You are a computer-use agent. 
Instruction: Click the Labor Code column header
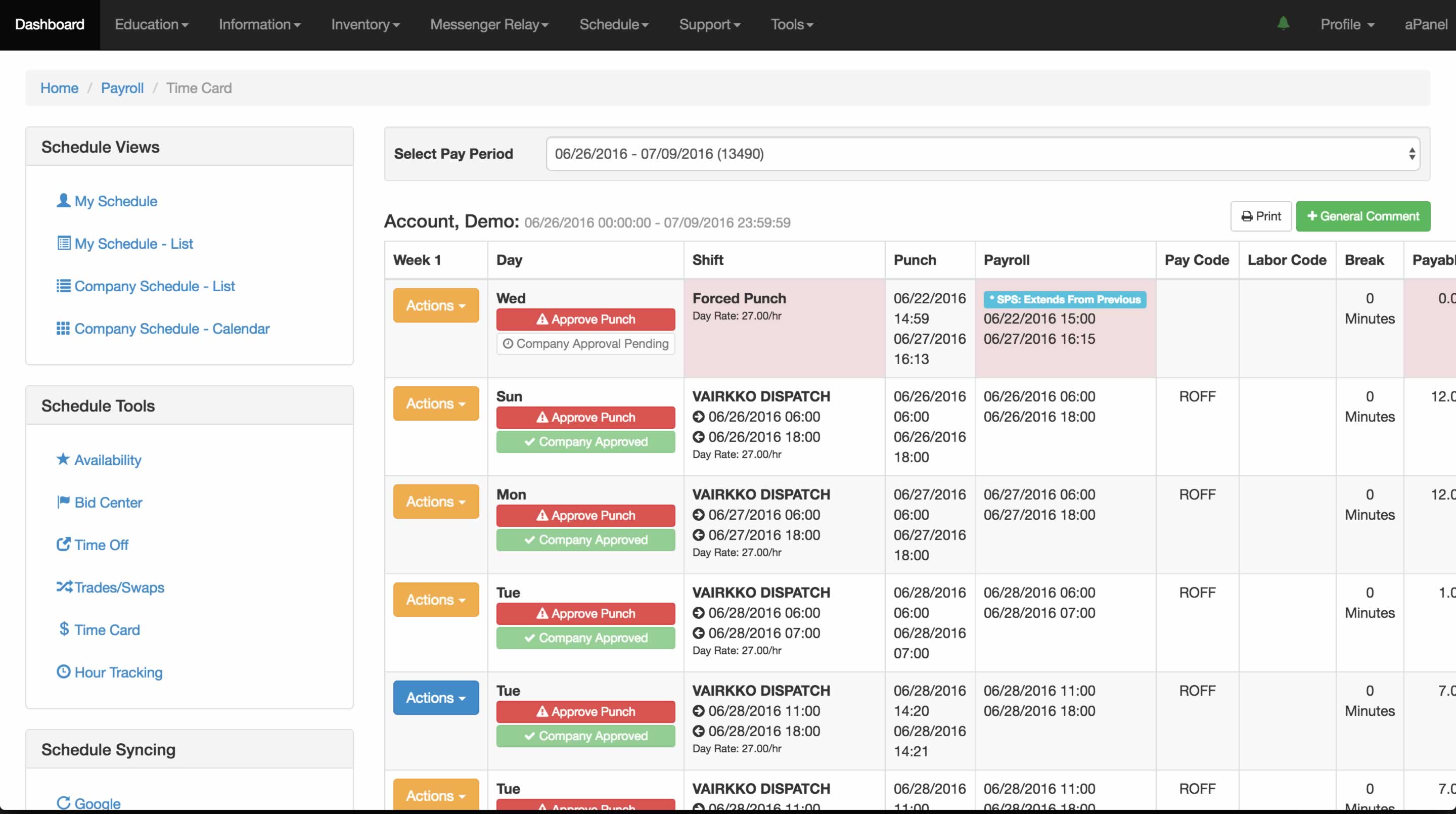pyautogui.click(x=1287, y=259)
